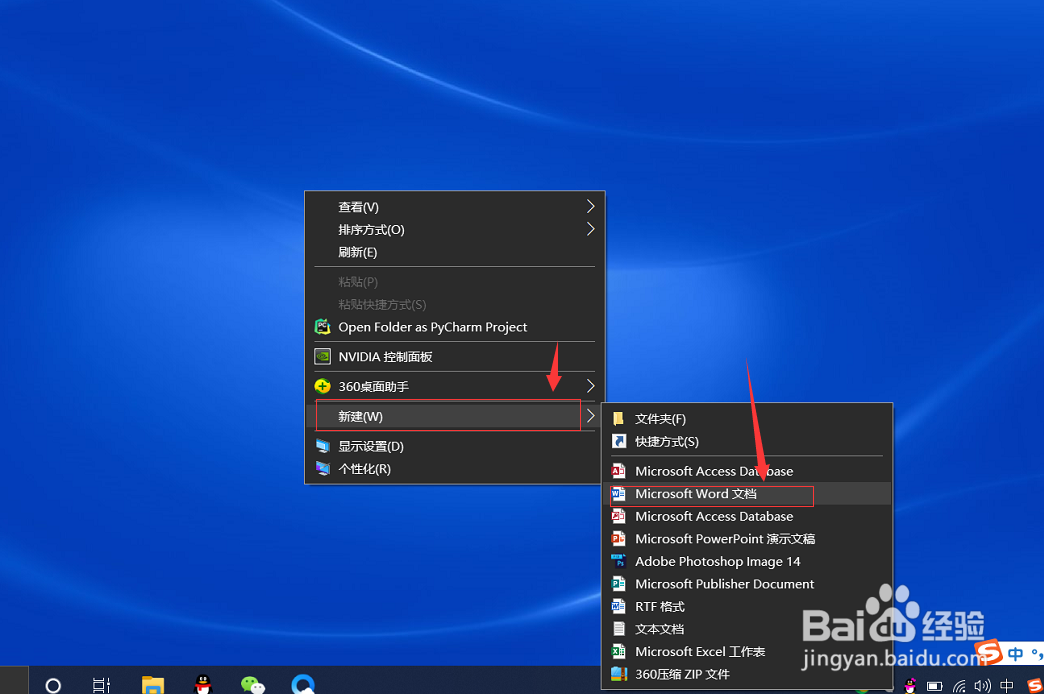Select the grayed 粘贴(P) entry

click(455, 282)
